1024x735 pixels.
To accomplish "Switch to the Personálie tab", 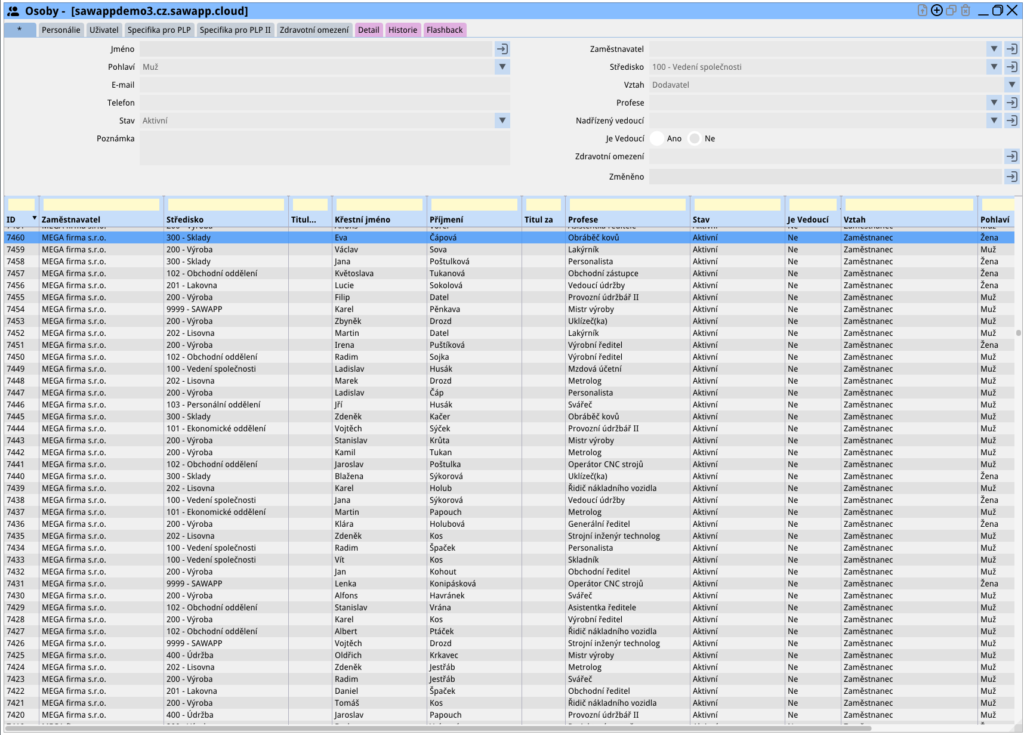I will [61, 30].
